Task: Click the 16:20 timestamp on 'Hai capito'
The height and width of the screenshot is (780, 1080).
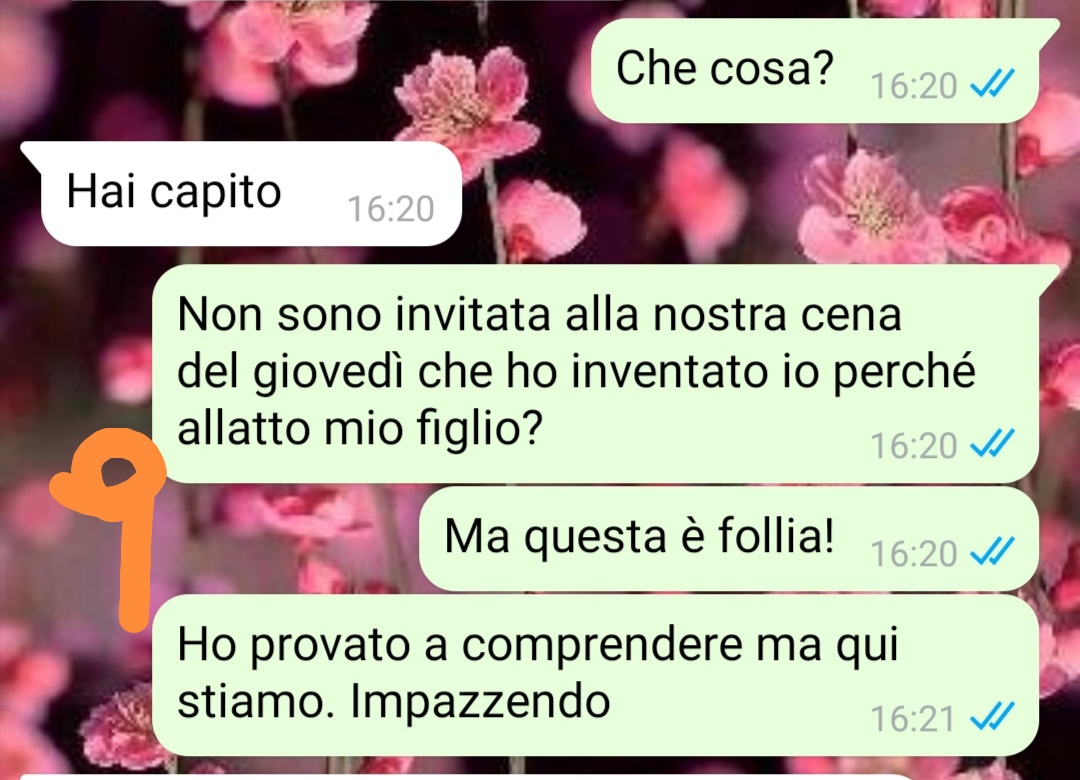Action: (x=391, y=208)
